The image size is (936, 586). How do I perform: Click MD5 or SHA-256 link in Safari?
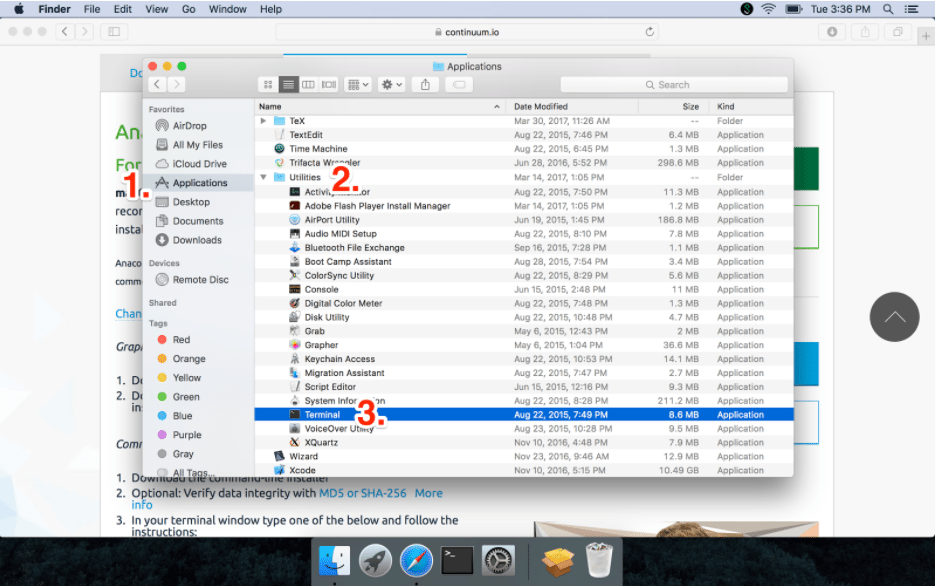pos(363,494)
